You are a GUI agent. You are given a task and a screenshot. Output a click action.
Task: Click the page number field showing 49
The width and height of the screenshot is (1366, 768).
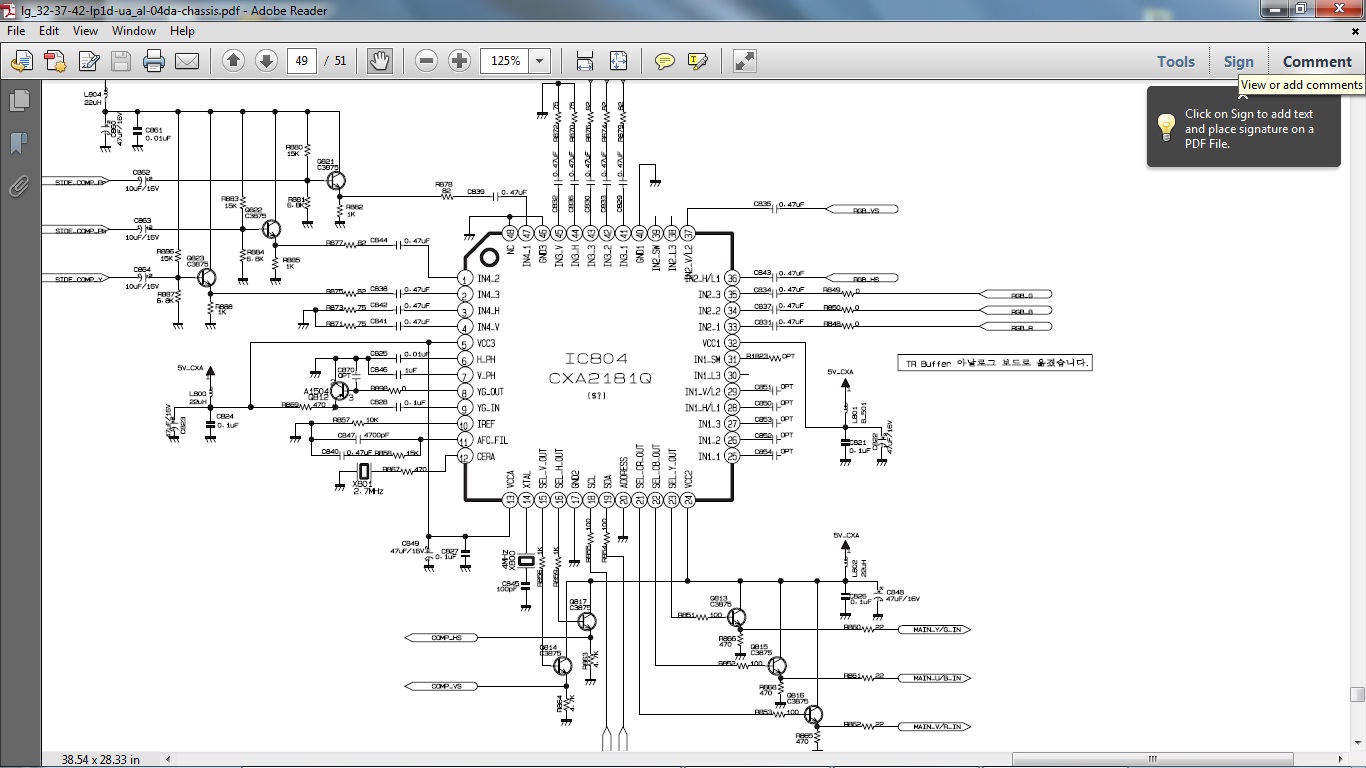click(301, 61)
